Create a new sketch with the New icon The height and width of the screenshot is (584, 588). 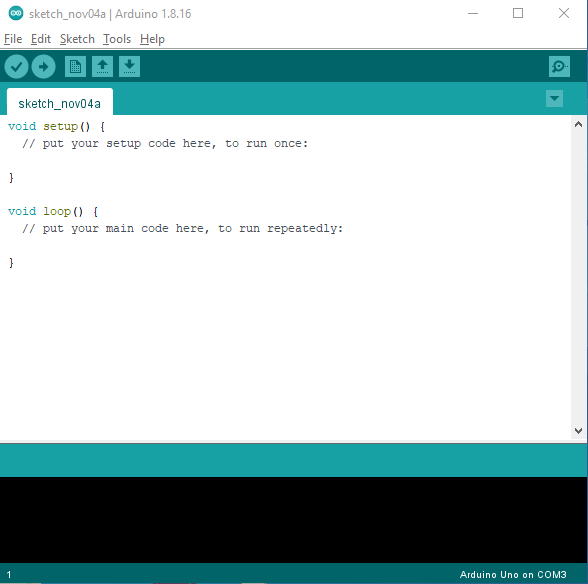point(75,67)
